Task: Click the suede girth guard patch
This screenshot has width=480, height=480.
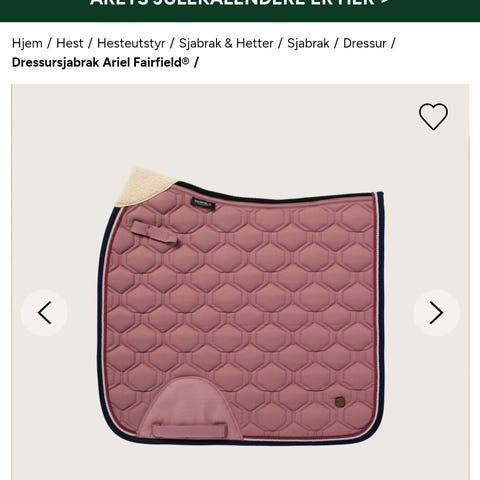Action: pos(192,409)
